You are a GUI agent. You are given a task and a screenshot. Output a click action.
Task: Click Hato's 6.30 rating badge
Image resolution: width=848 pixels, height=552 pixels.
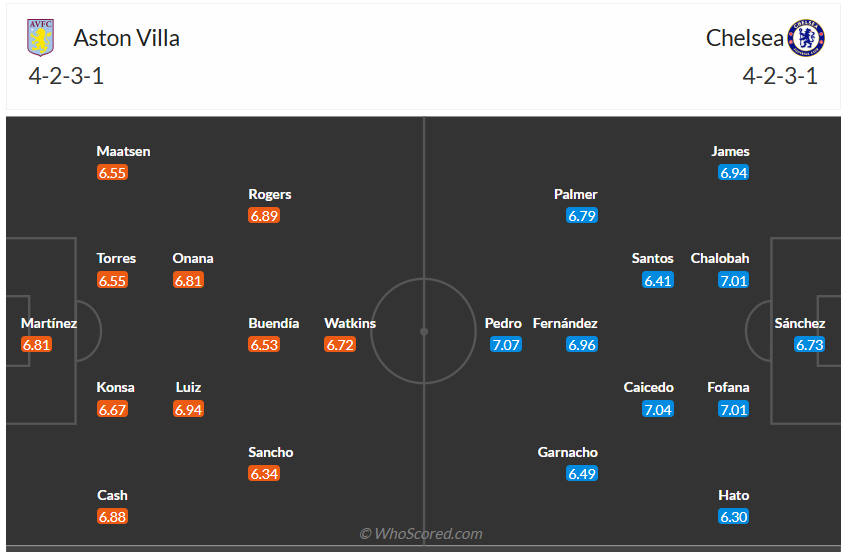pyautogui.click(x=733, y=517)
